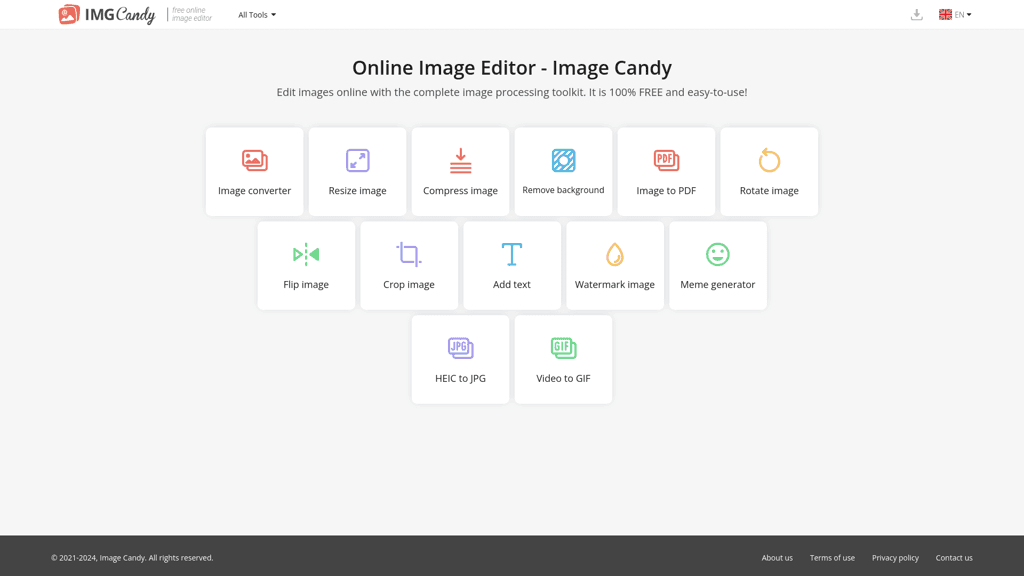Click the Crop image icon
The image size is (1024, 576).
point(409,254)
